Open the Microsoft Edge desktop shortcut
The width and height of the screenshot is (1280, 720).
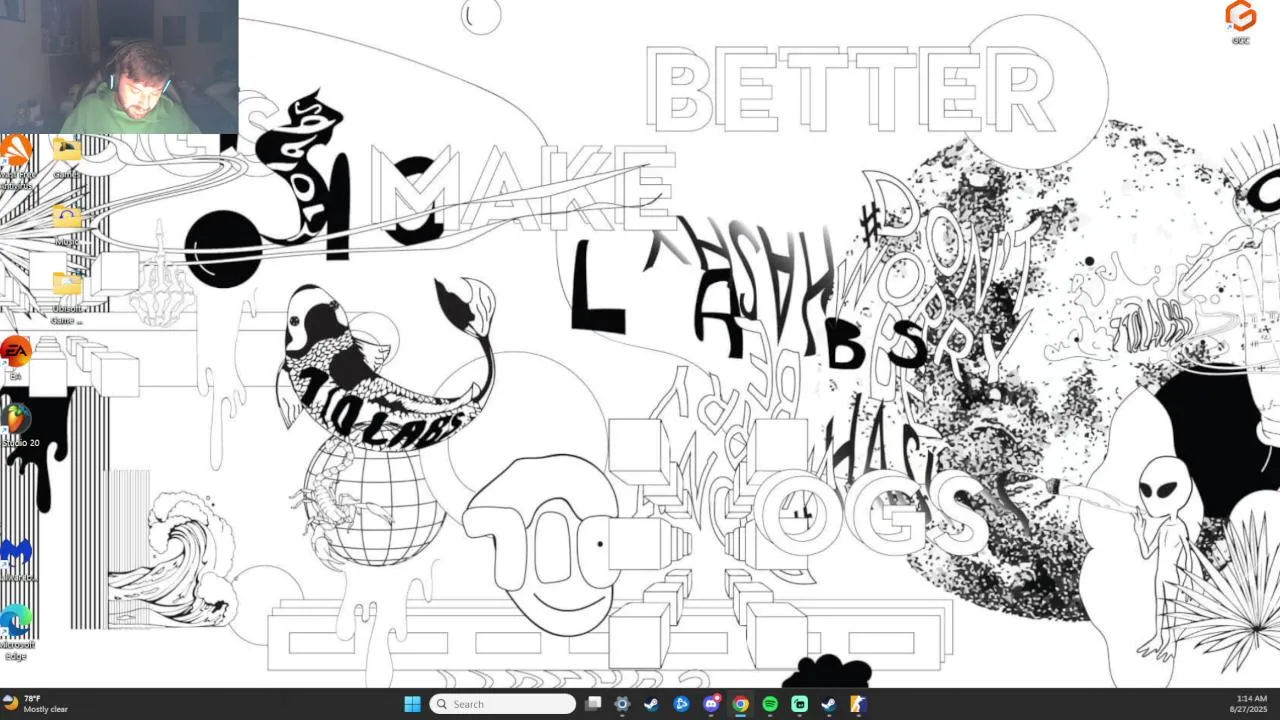coord(16,632)
